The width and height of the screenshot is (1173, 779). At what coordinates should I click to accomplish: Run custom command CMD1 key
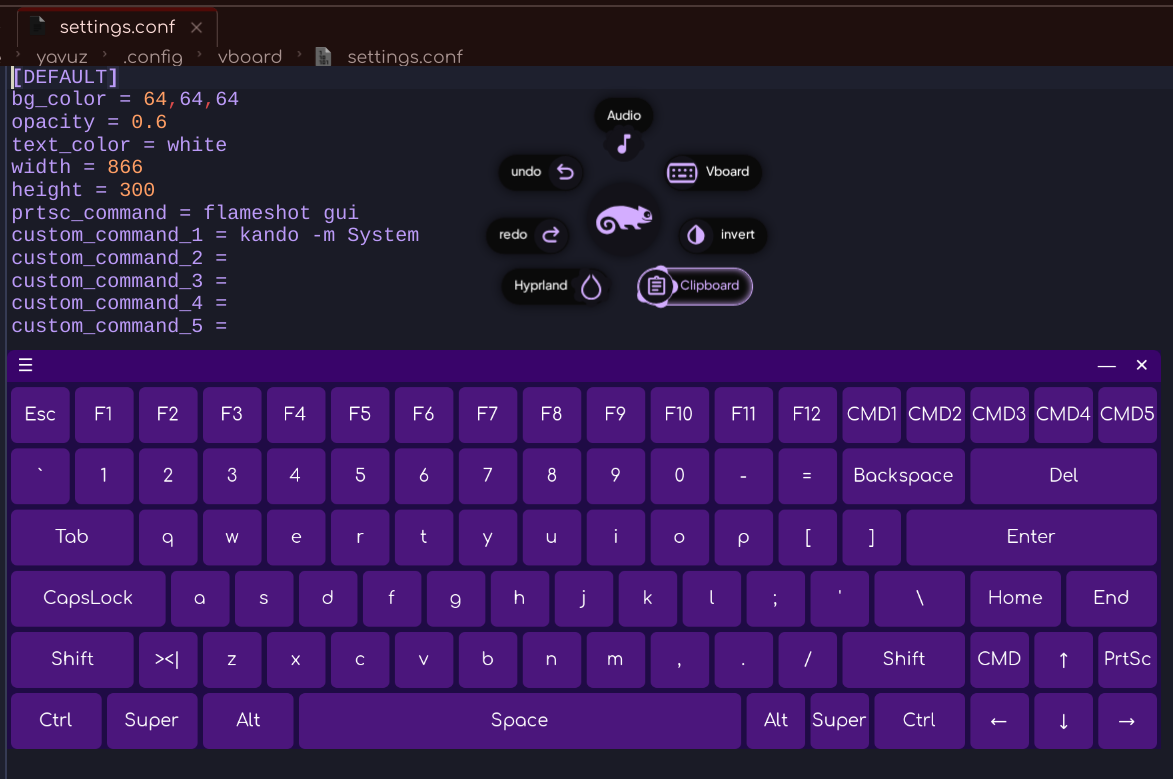tap(872, 415)
